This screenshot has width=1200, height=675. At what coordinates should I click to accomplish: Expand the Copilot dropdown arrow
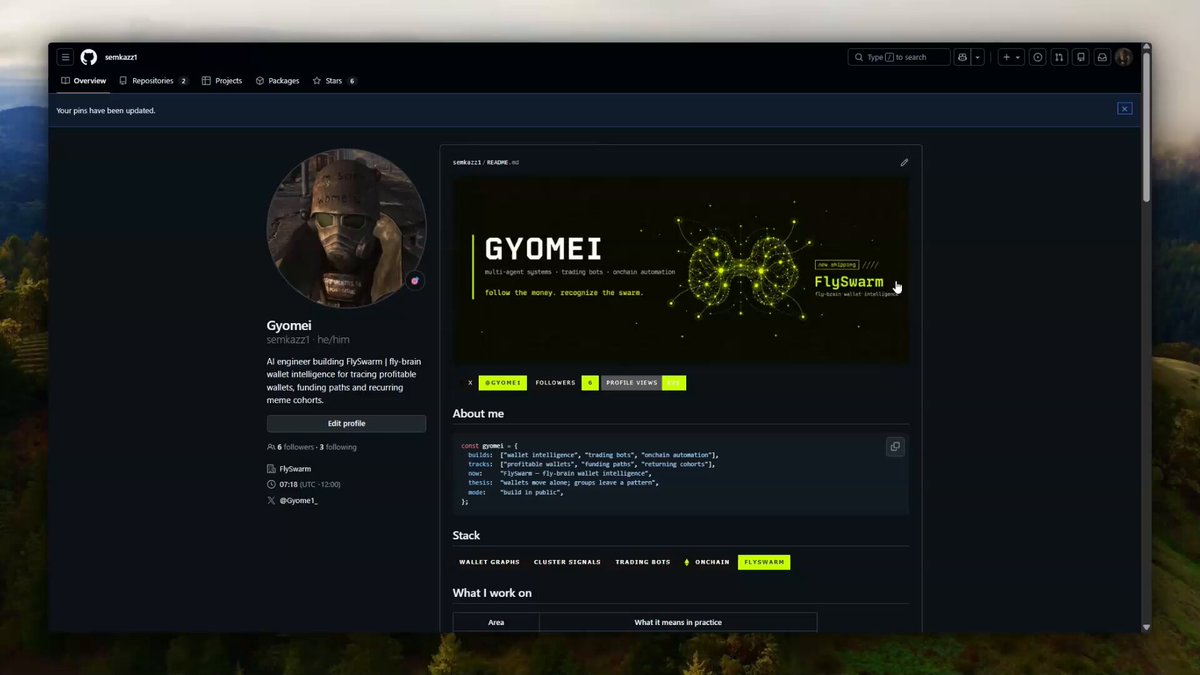point(978,57)
